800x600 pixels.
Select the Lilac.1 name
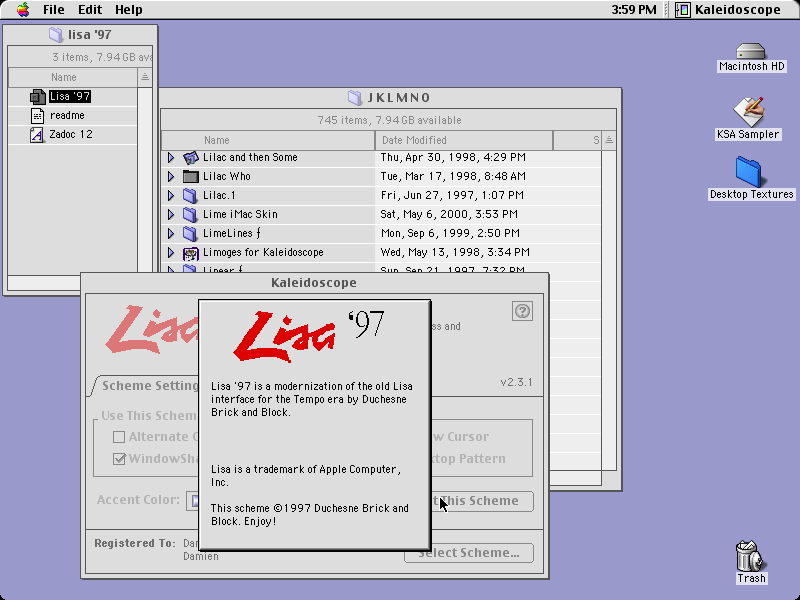[x=219, y=195]
